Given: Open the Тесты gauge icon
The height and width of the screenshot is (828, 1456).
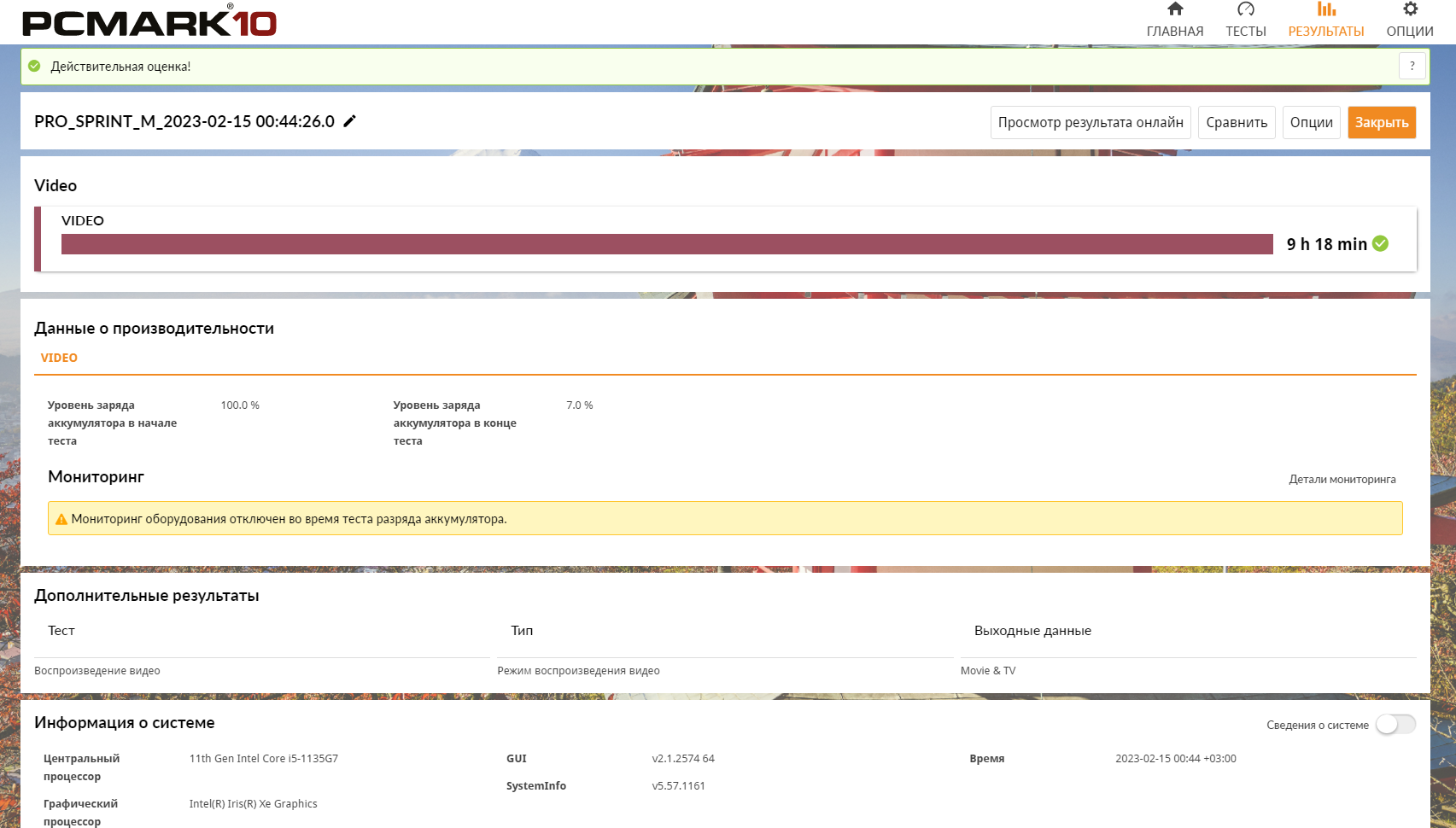Looking at the screenshot, I should (1245, 9).
